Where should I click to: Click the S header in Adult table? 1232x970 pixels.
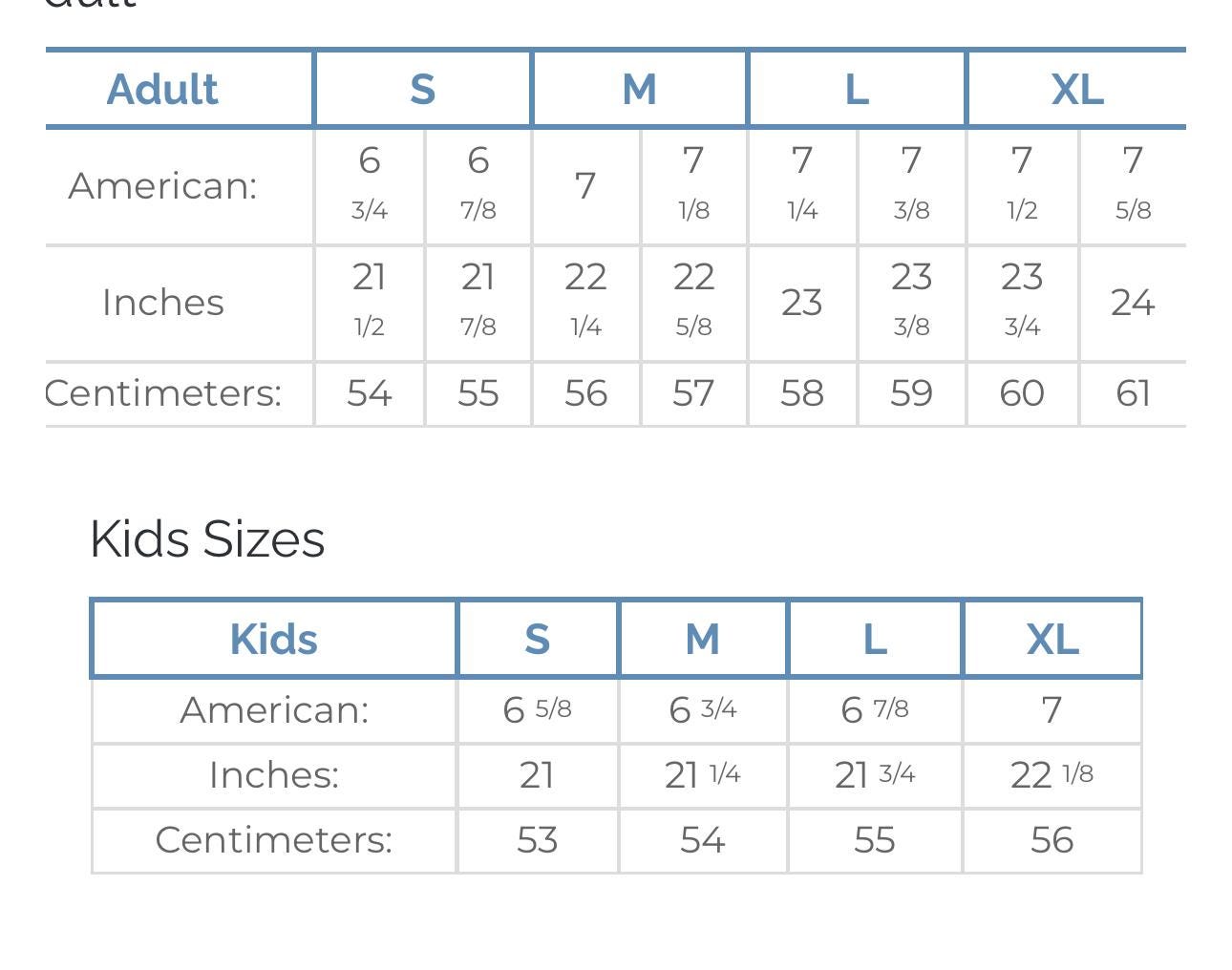(422, 89)
